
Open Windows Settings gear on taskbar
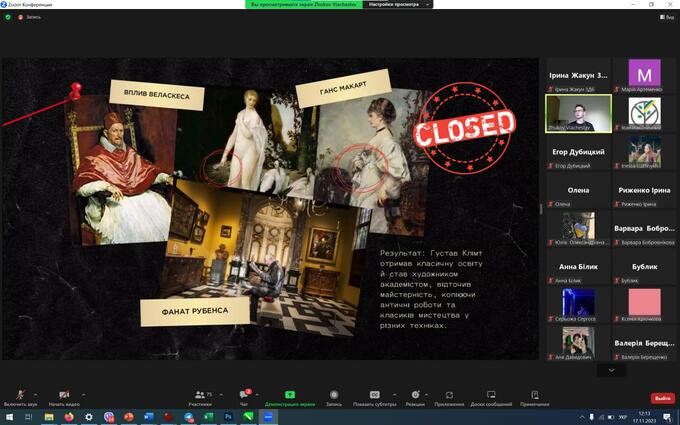pos(89,417)
